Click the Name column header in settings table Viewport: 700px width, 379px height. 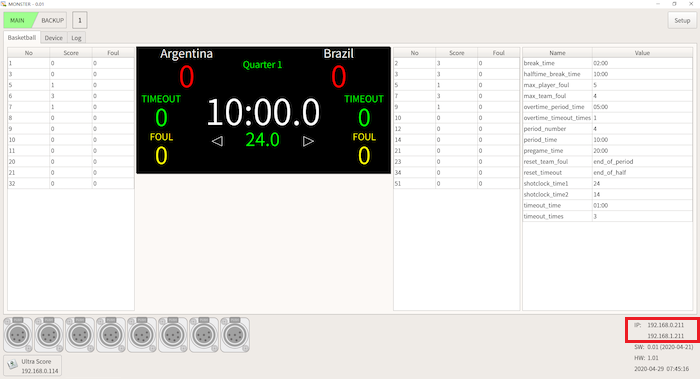click(557, 53)
